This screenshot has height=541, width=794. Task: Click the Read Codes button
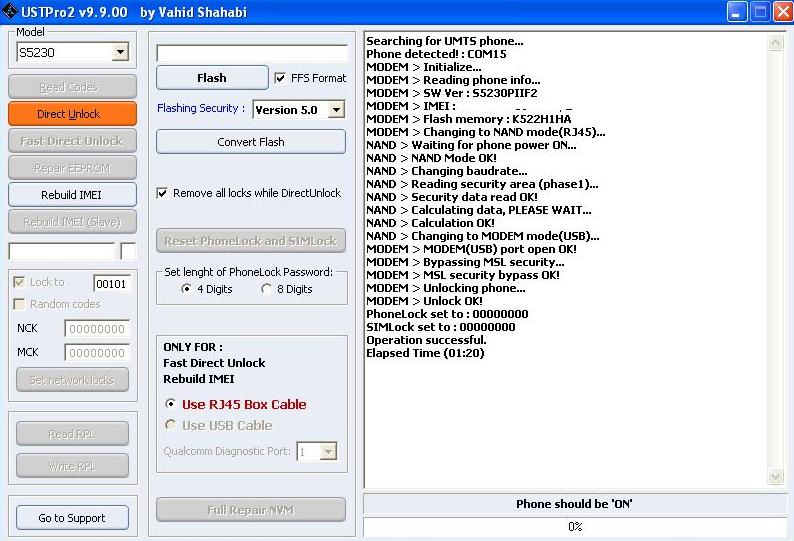[72, 87]
